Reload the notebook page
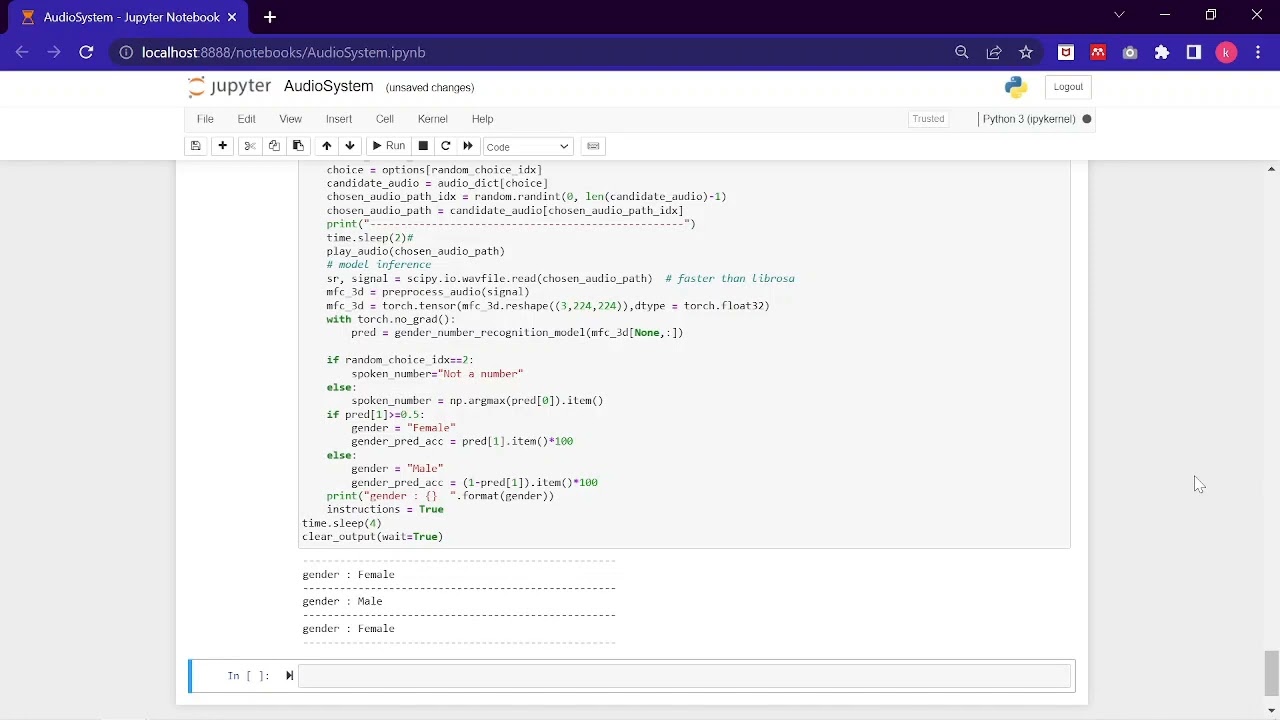 86,52
